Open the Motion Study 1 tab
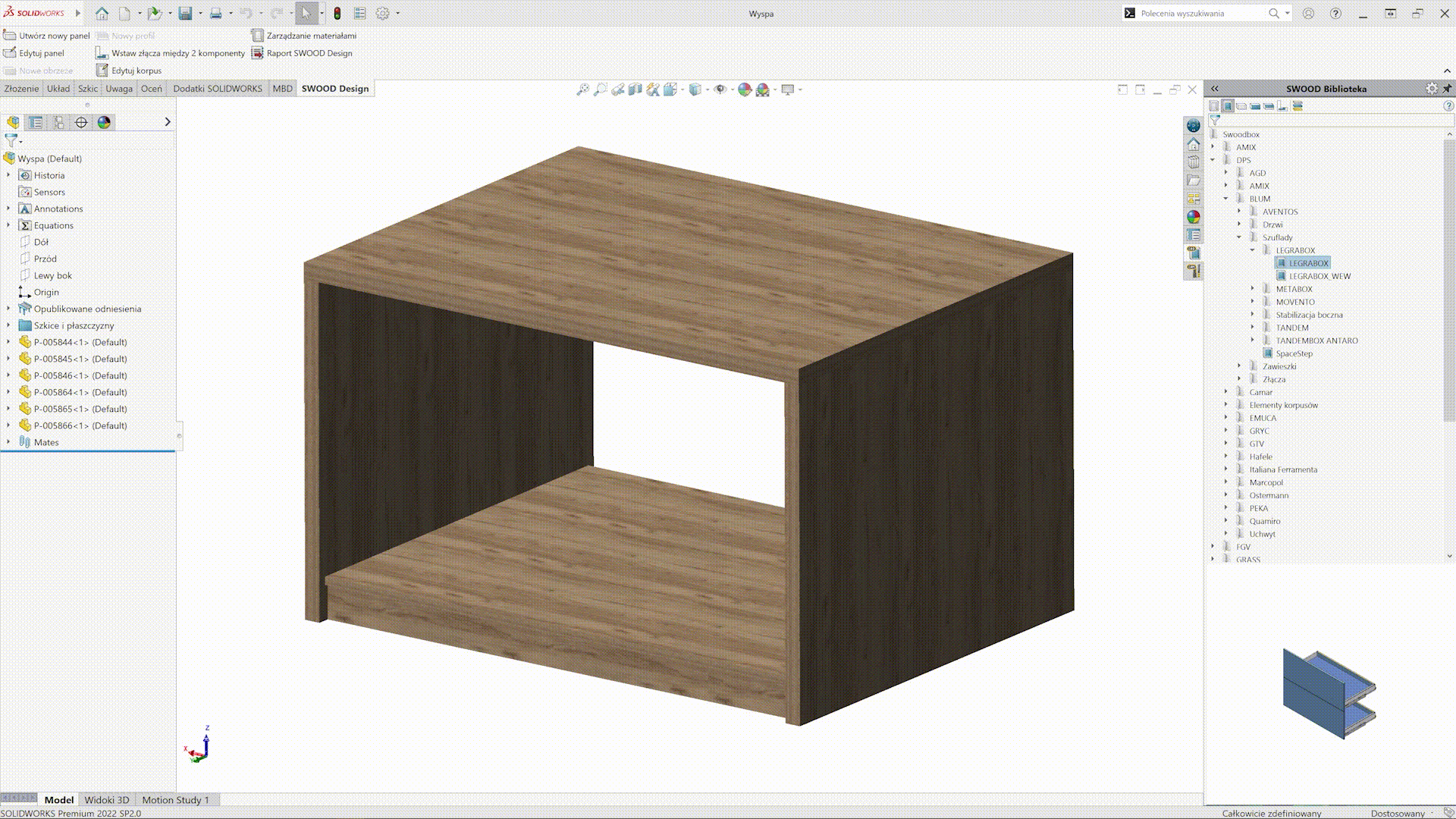This screenshot has height=819, width=1456. point(175,799)
